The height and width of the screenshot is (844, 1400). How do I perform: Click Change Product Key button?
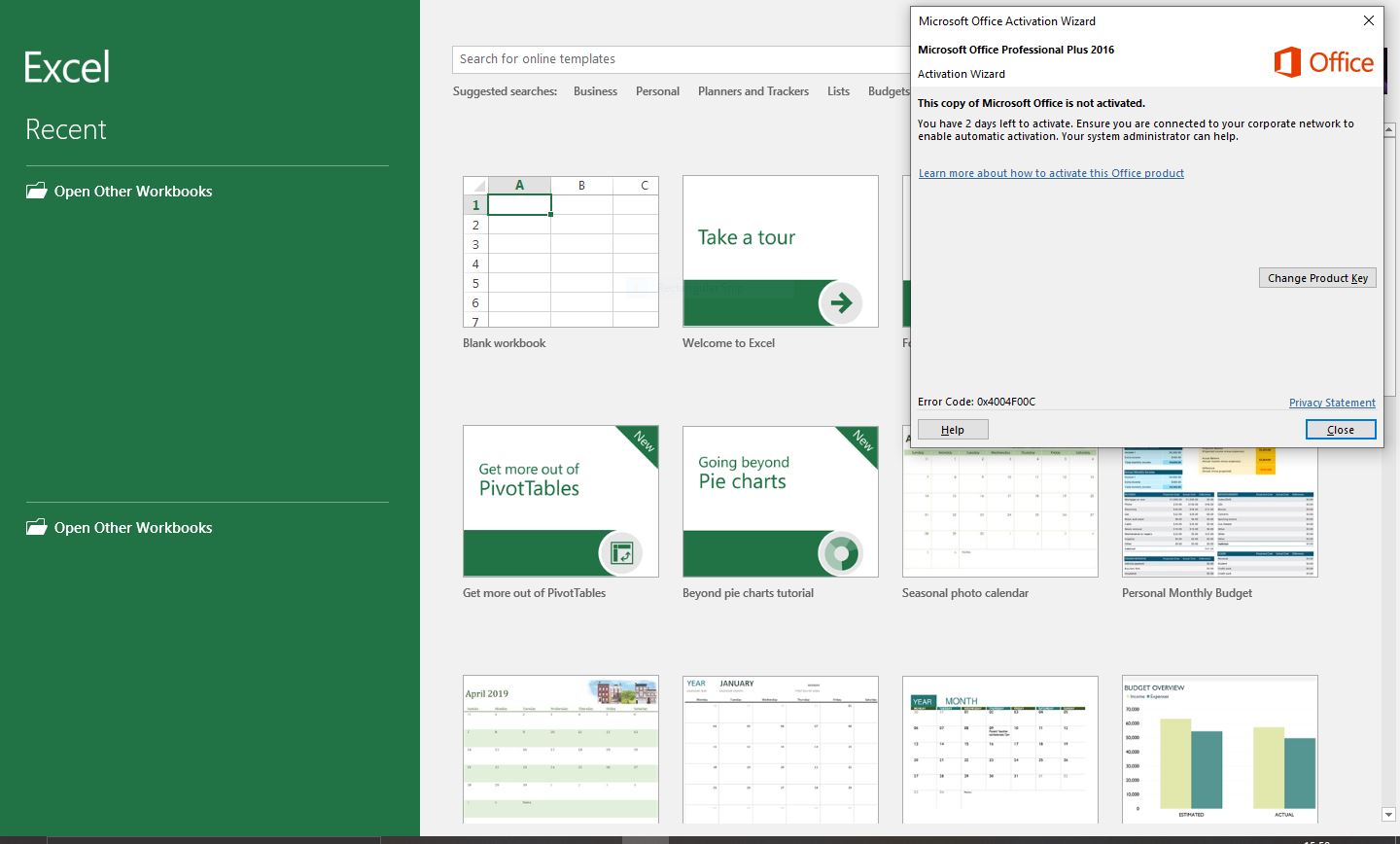click(x=1317, y=278)
